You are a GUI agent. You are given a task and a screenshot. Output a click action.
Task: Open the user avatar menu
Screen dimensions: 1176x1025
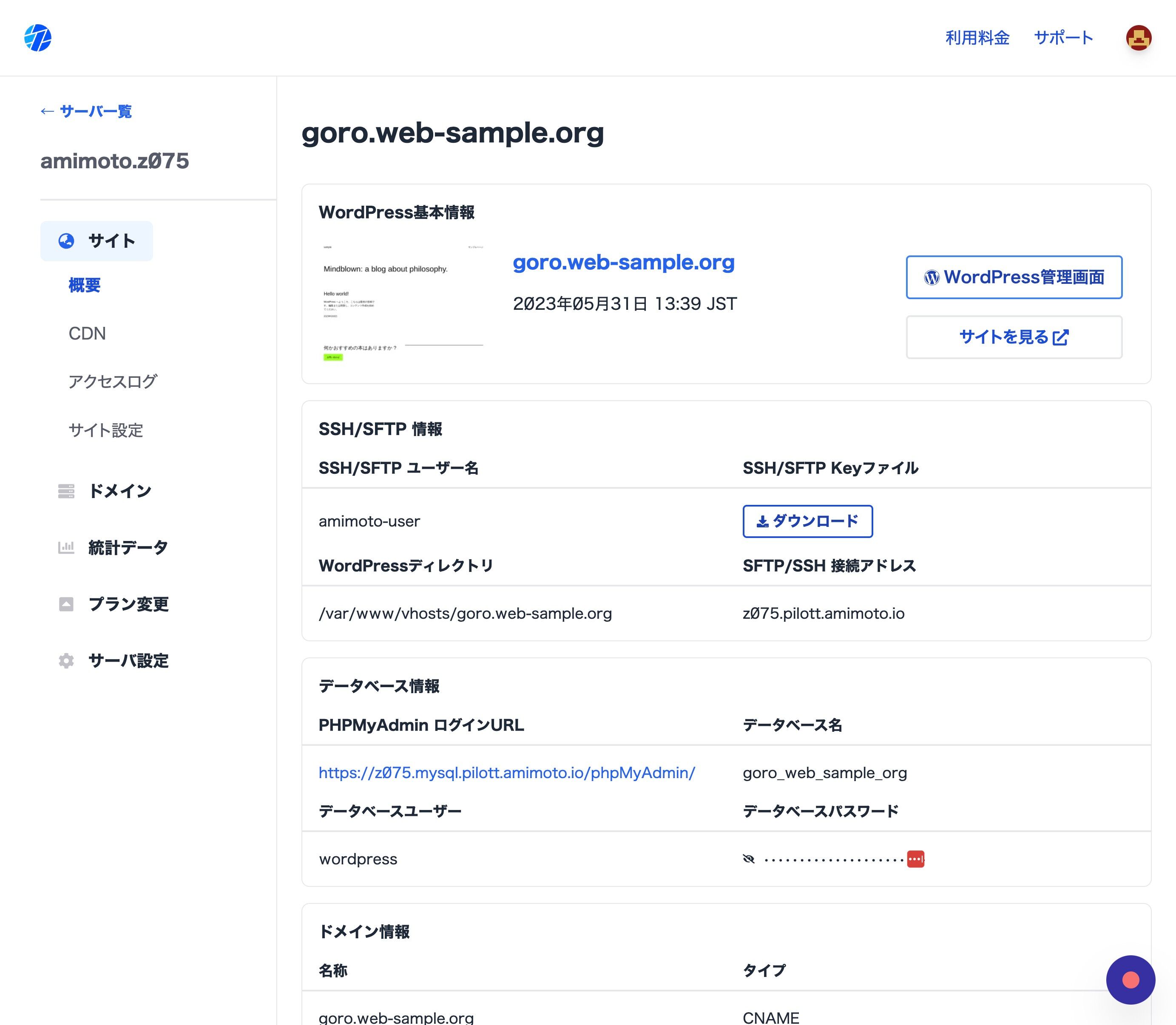(1138, 38)
